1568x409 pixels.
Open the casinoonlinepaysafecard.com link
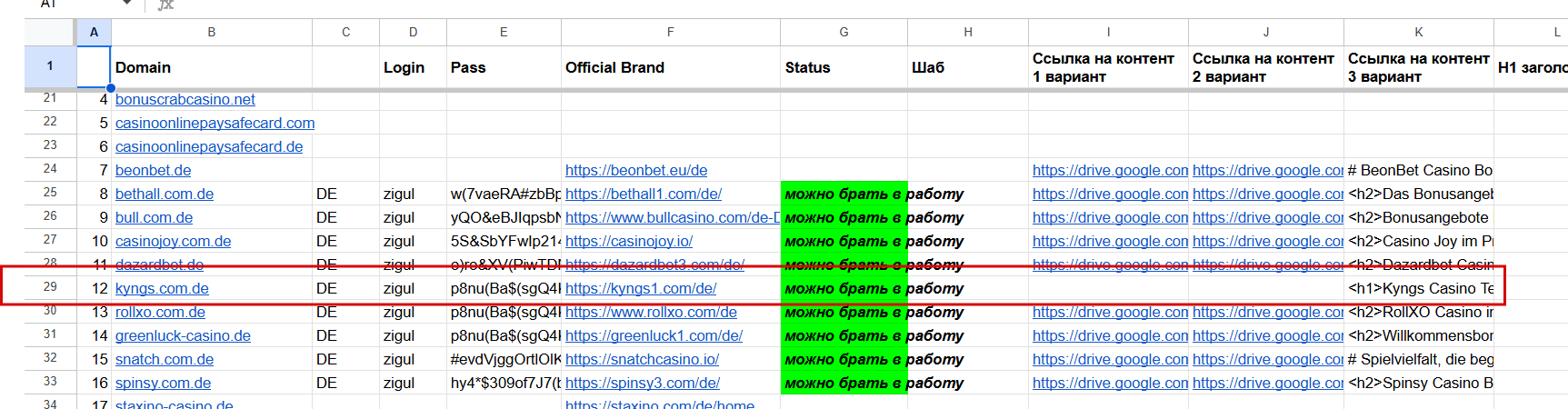tap(215, 123)
